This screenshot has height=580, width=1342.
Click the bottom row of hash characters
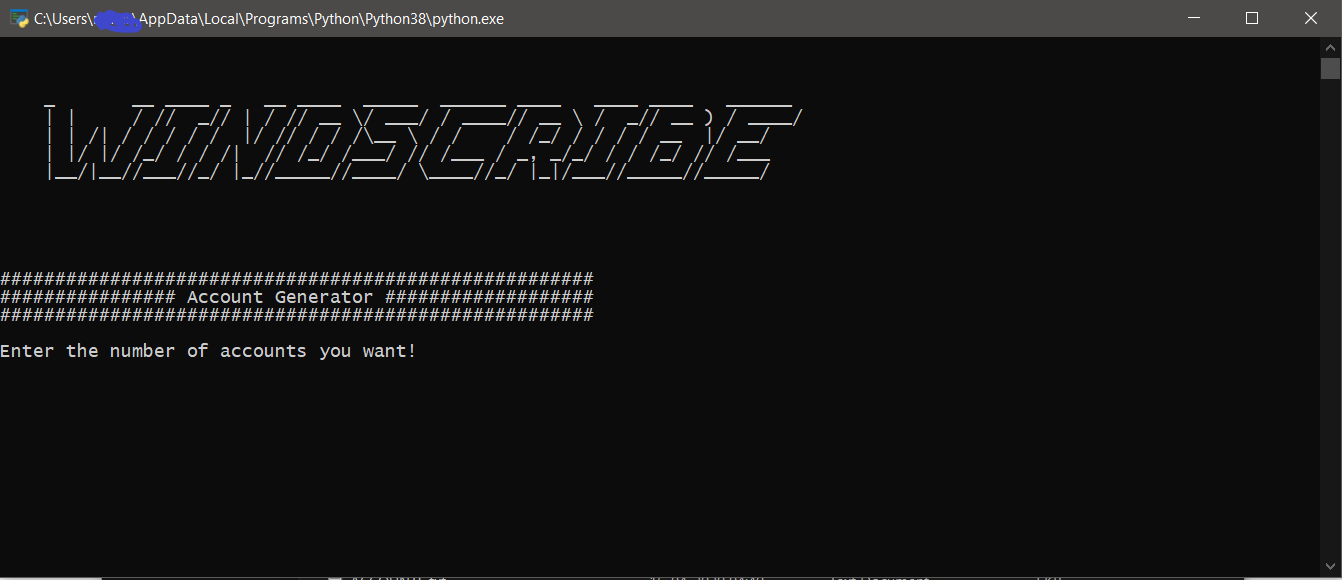pos(296,315)
